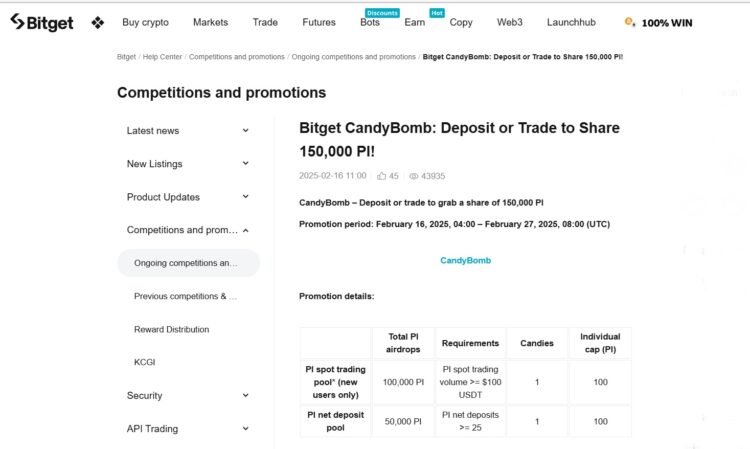750x449 pixels.
Task: Open the Markets menu item
Action: 210,22
